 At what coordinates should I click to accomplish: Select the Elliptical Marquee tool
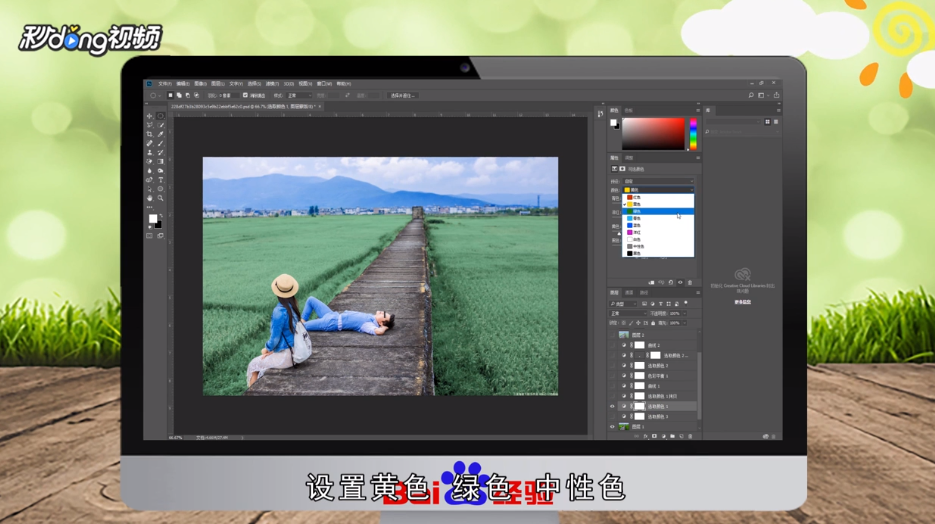[x=160, y=116]
